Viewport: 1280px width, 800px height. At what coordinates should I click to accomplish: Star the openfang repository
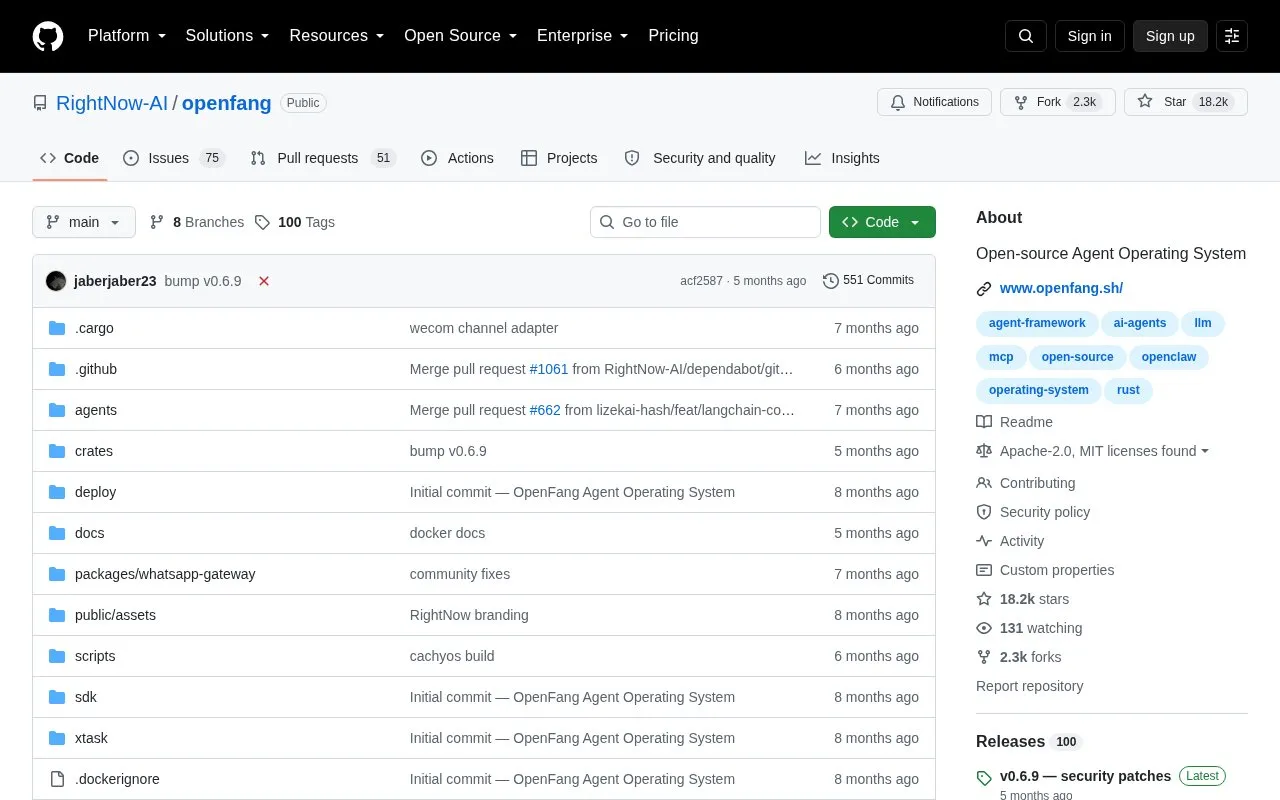(1186, 102)
